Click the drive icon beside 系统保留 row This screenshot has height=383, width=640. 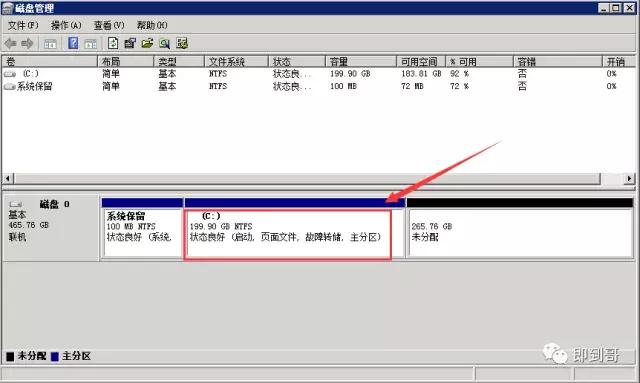coord(9,87)
